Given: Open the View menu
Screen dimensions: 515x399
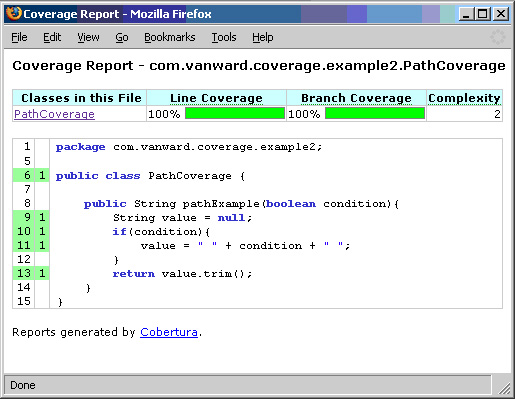Looking at the screenshot, I should (x=88, y=37).
